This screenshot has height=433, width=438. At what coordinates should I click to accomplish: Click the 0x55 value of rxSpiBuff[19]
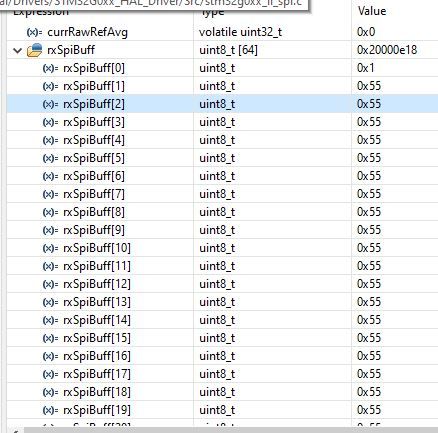pos(369,410)
